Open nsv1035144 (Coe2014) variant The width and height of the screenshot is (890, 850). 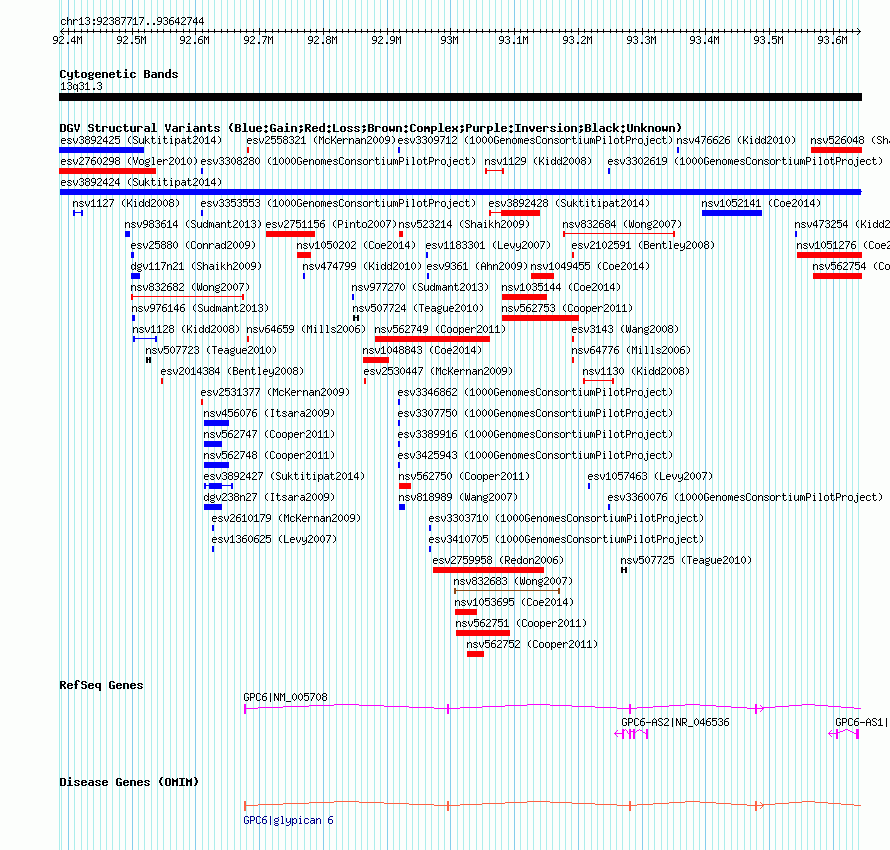[x=561, y=287]
